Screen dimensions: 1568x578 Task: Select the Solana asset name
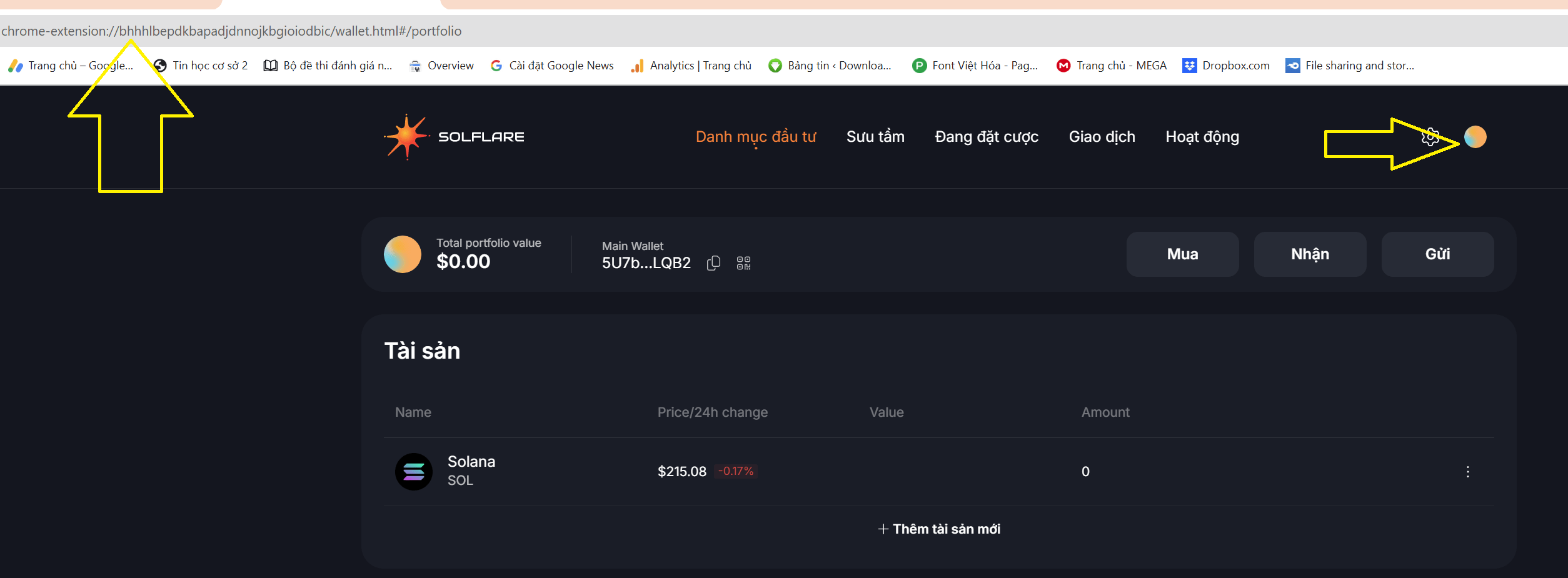471,462
